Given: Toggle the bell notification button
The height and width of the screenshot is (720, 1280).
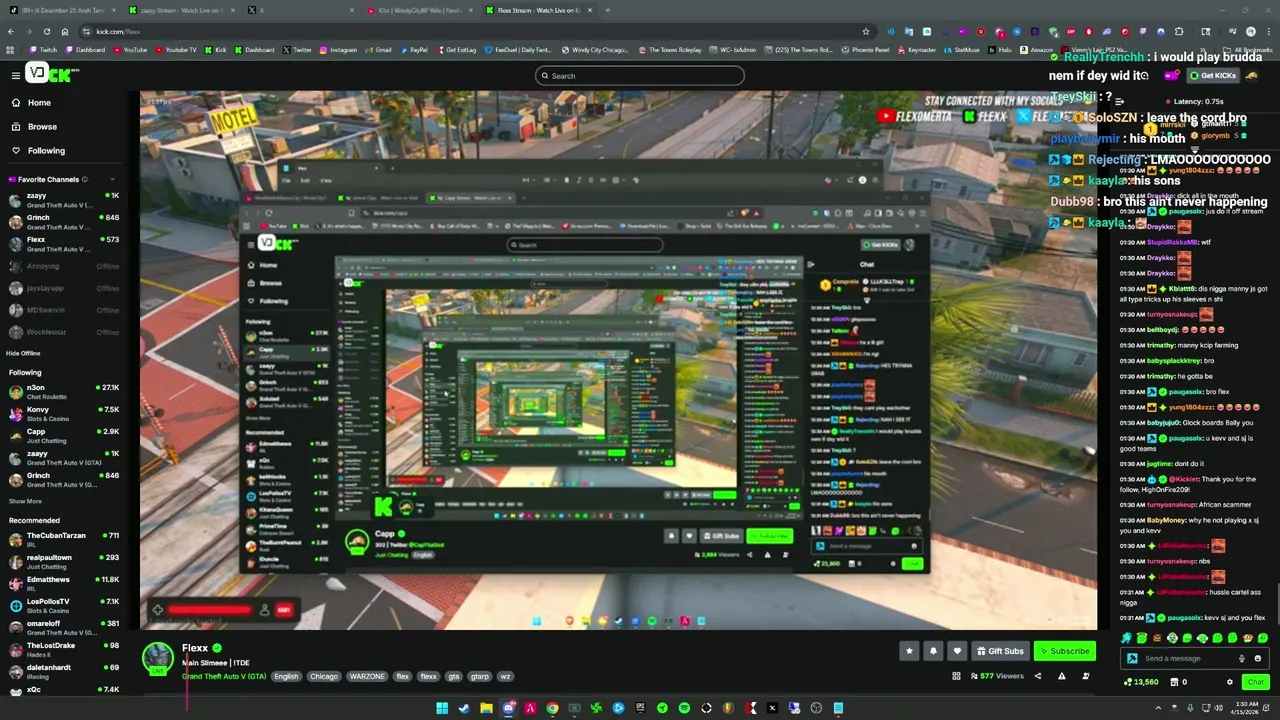Looking at the screenshot, I should [933, 651].
